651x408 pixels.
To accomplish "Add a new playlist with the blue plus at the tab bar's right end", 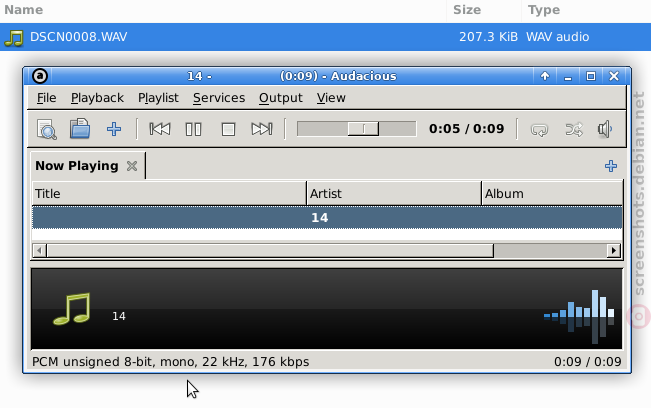I will point(611,166).
